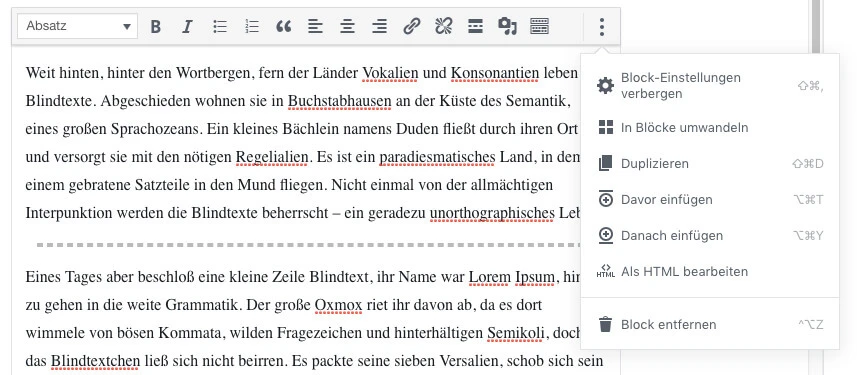Click the add media icon
Screen dimensions: 857x375
point(508,26)
